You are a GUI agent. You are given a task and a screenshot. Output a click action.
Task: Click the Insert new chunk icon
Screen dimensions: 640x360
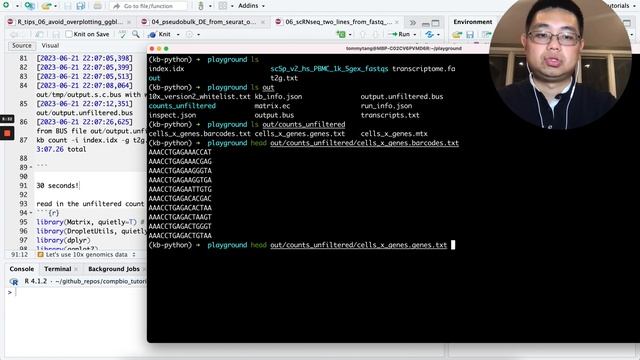[341, 35]
